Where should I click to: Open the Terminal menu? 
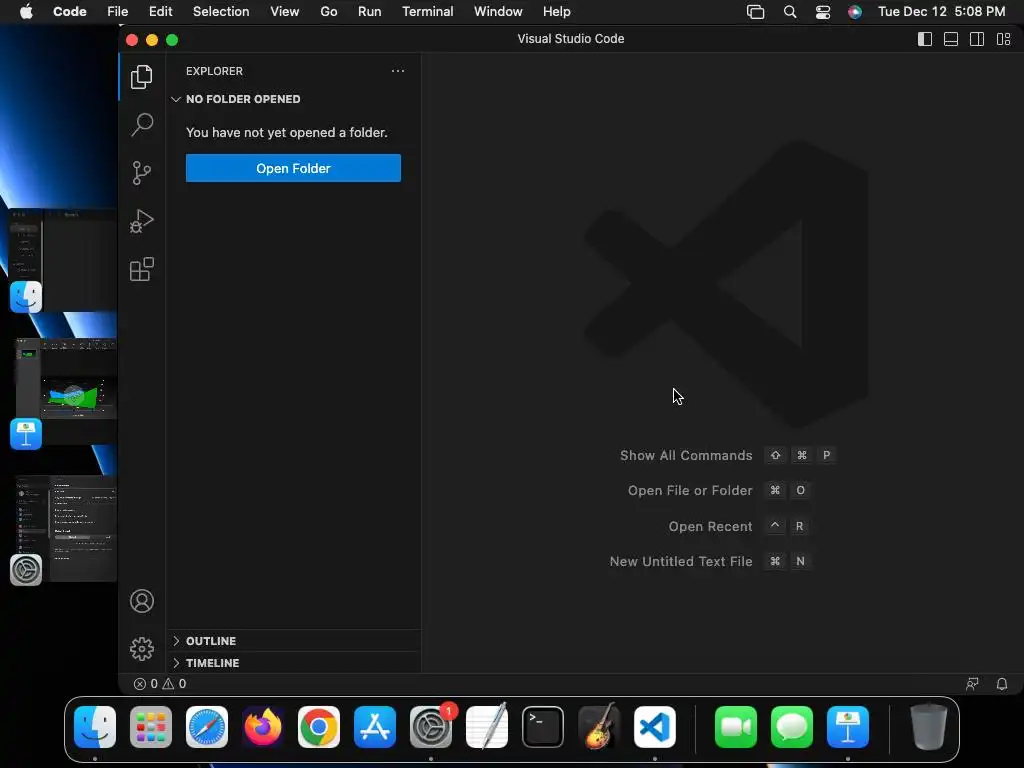428,12
